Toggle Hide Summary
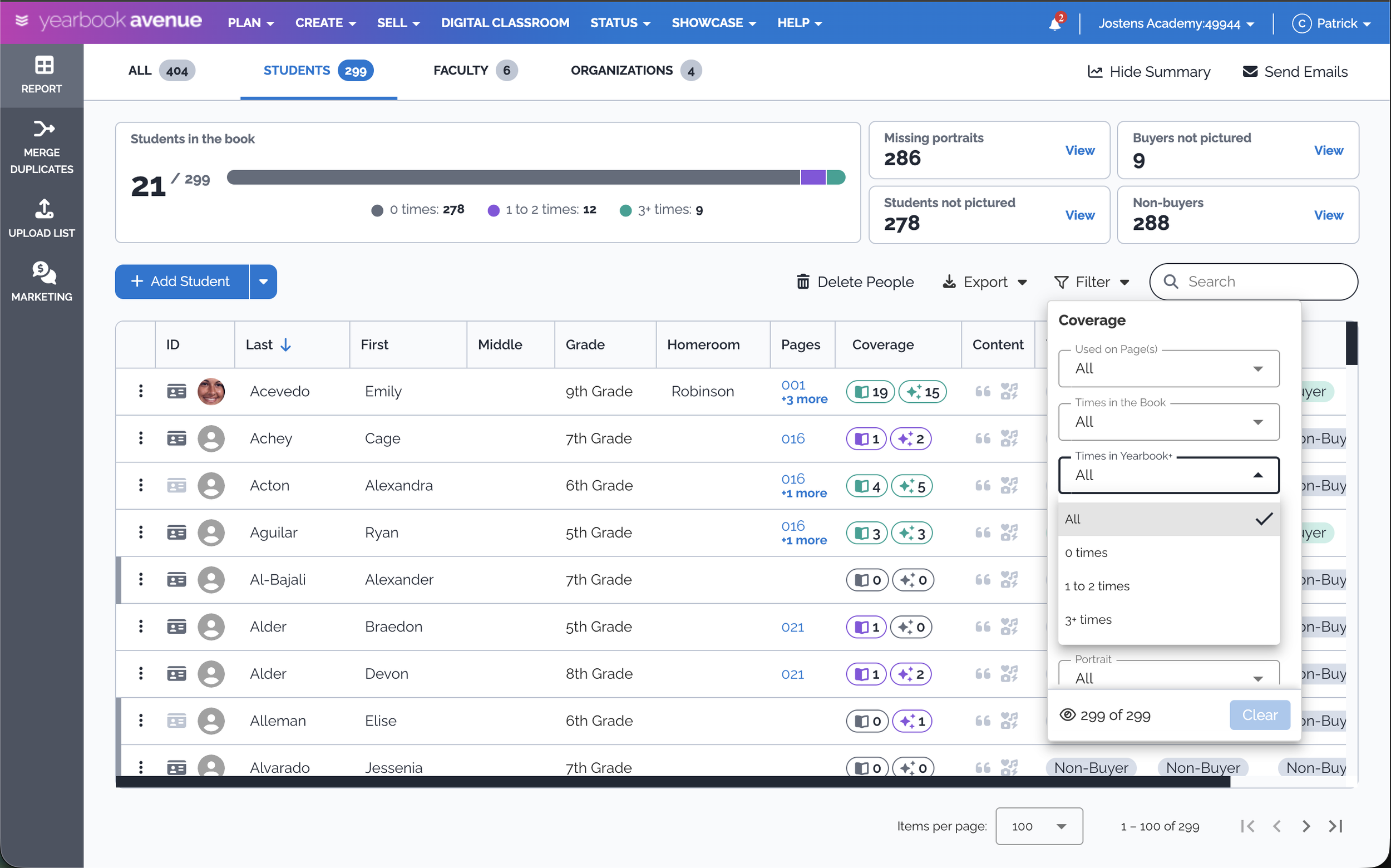The width and height of the screenshot is (1391, 868). [x=1149, y=72]
